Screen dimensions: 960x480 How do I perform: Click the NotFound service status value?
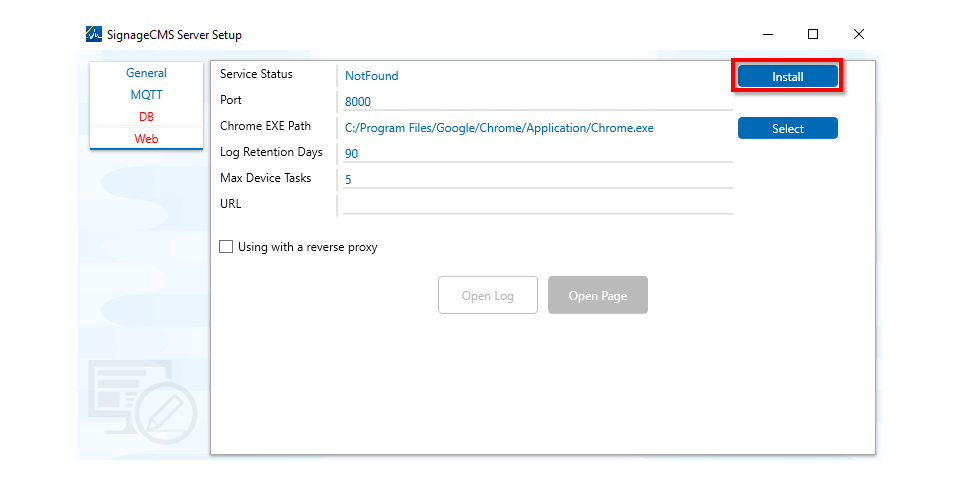(372, 76)
